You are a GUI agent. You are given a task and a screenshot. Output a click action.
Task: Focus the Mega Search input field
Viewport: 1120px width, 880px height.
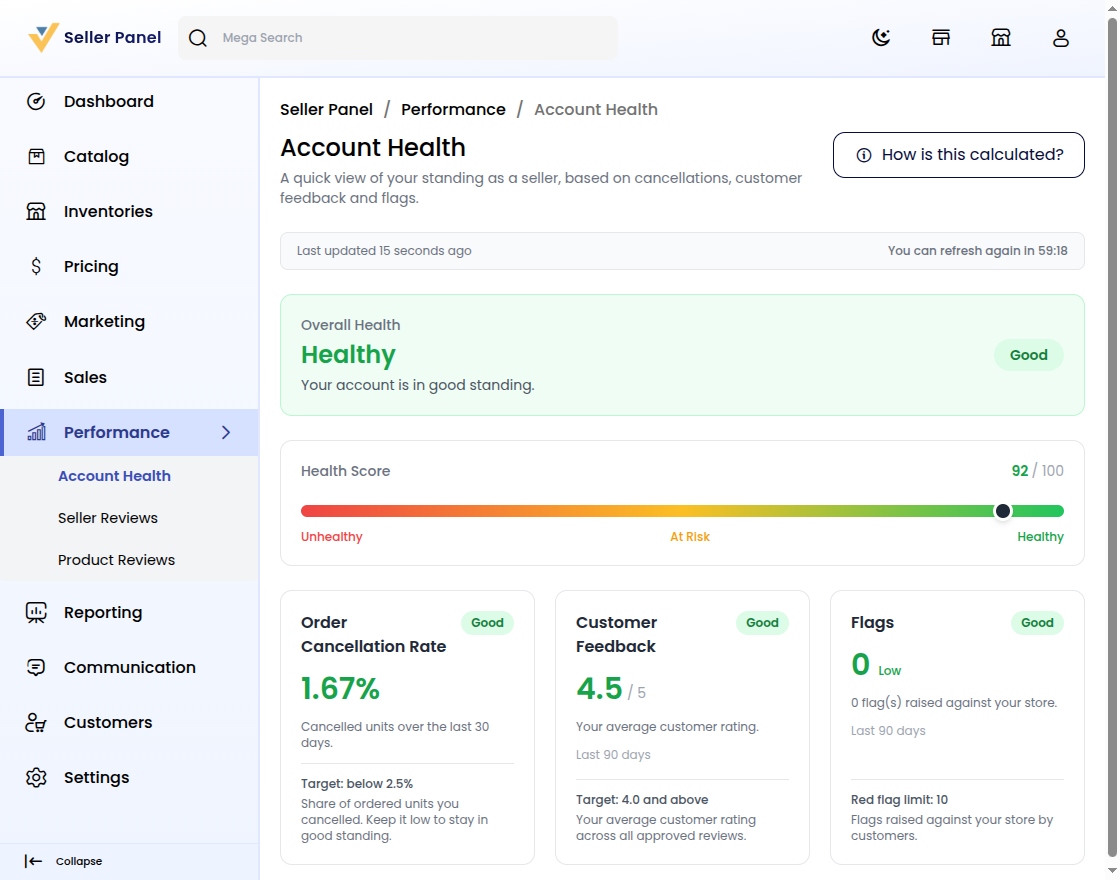398,38
